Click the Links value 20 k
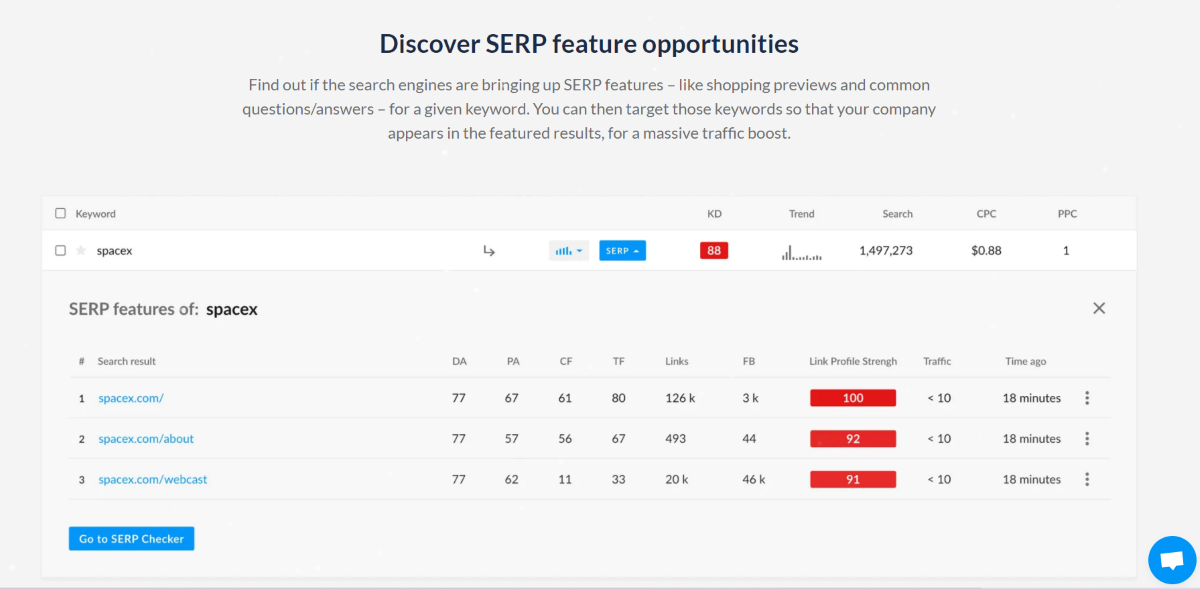Screen dimensions: 1200x589 [x=677, y=479]
